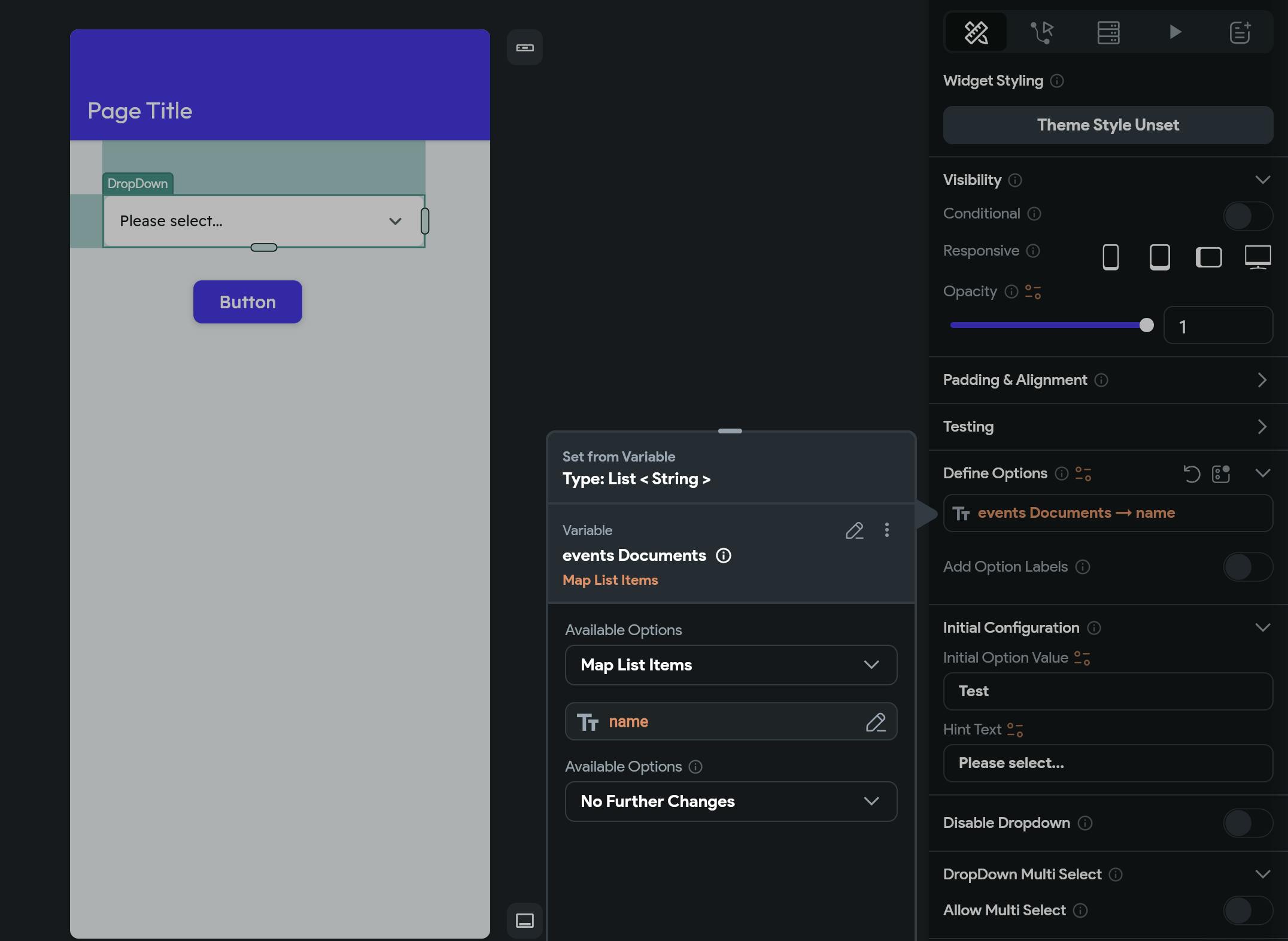Click the opacity slider handle

1146,325
